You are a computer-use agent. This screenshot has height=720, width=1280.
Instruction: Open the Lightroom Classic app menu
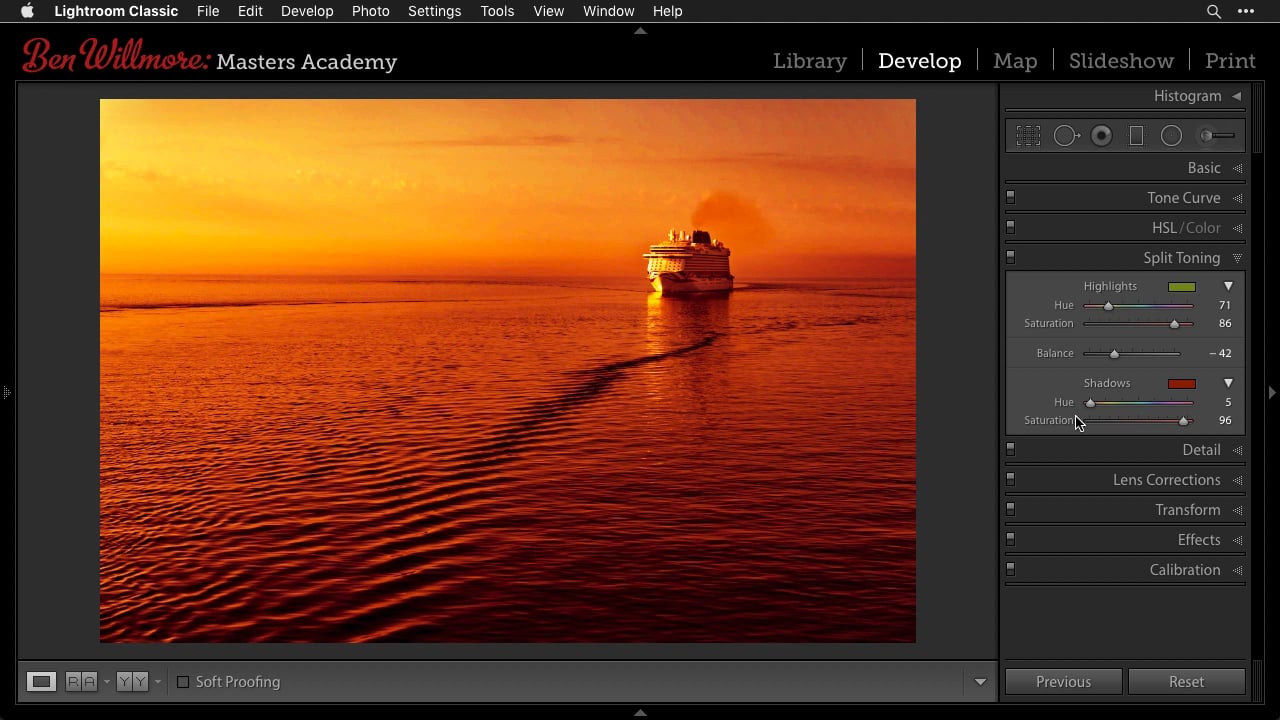(x=116, y=11)
